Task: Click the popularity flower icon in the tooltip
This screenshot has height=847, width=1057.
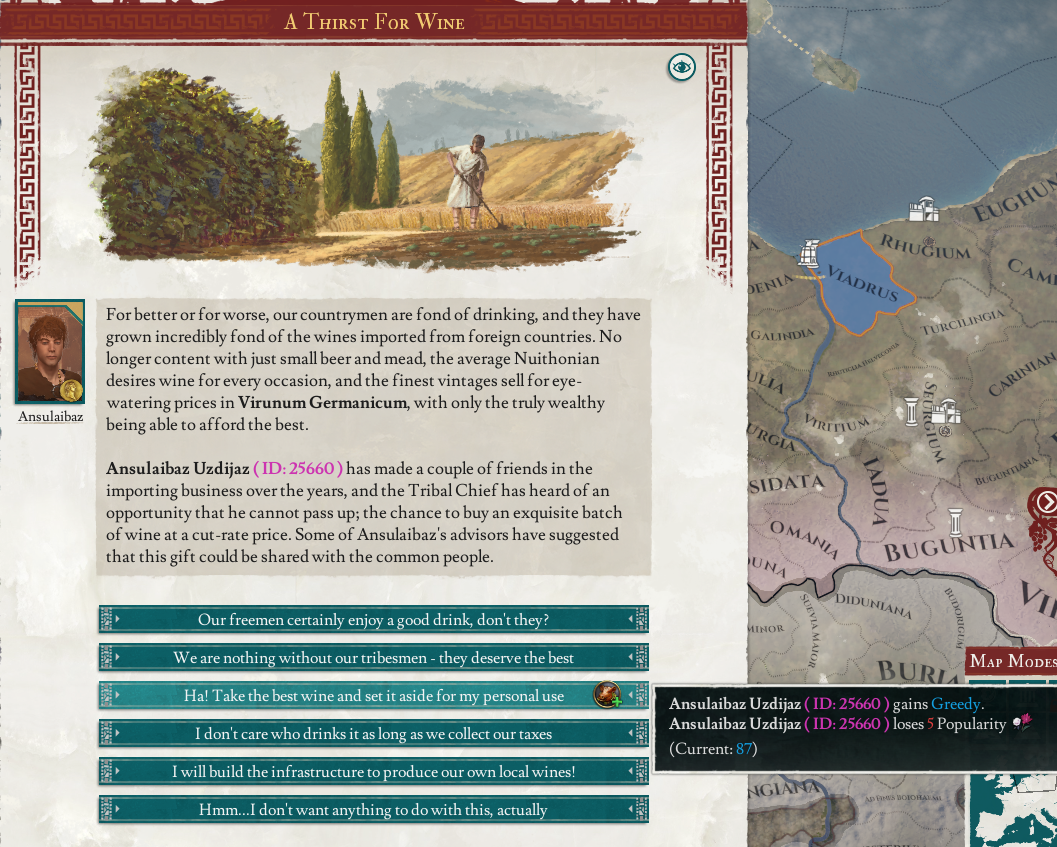Action: tap(1022, 724)
